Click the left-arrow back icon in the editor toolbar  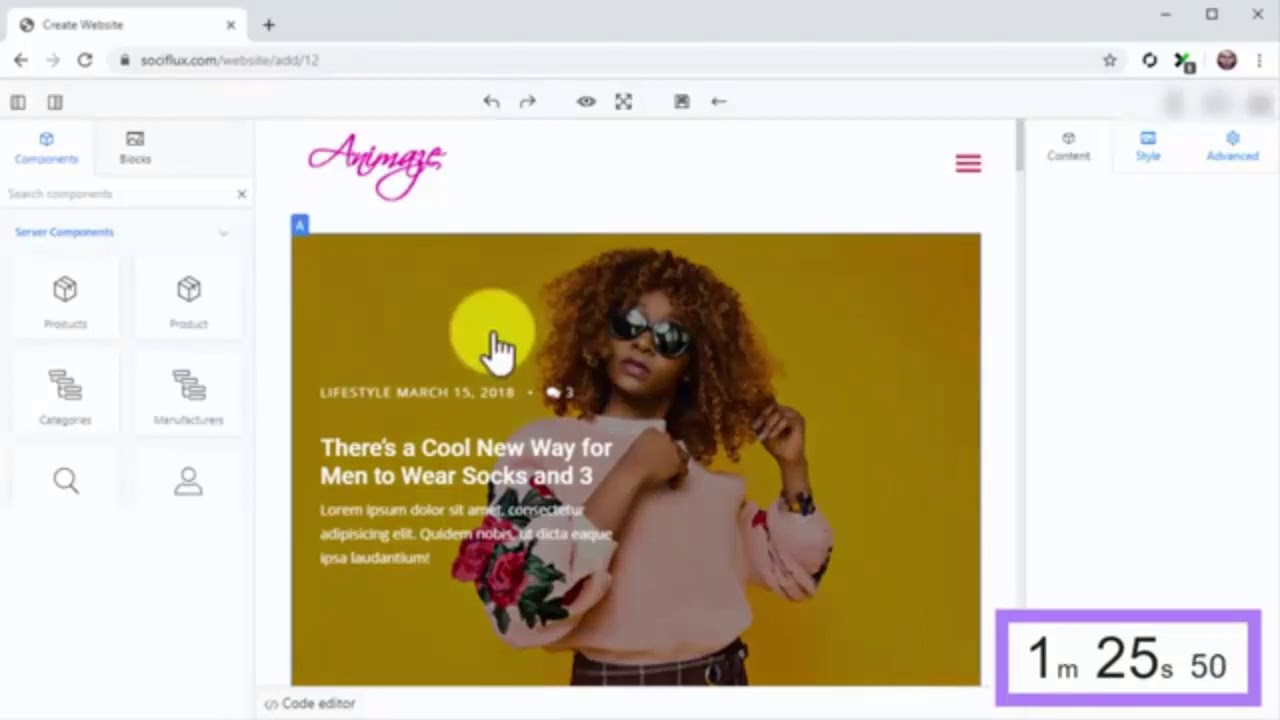(718, 101)
